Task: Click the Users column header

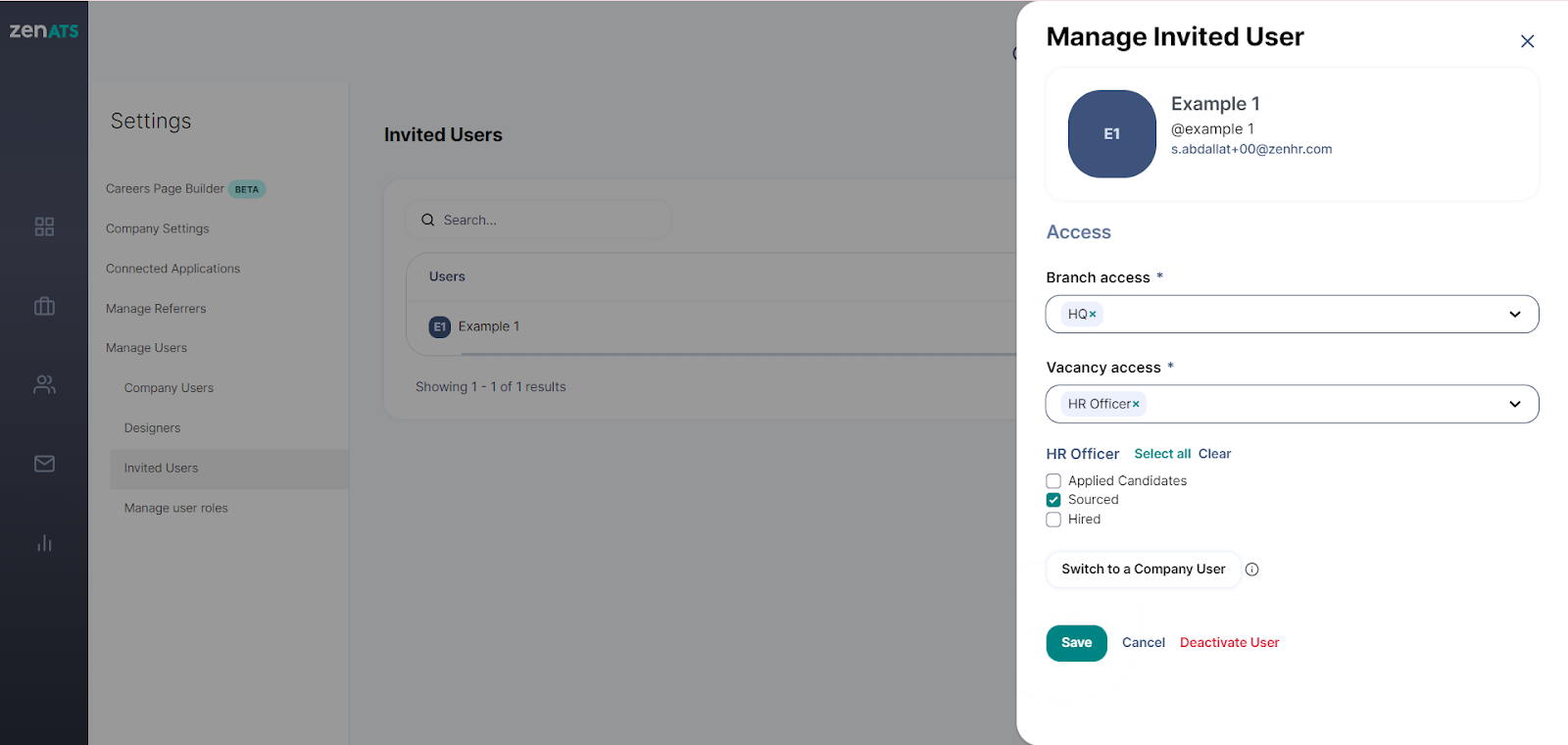Action: [x=447, y=276]
